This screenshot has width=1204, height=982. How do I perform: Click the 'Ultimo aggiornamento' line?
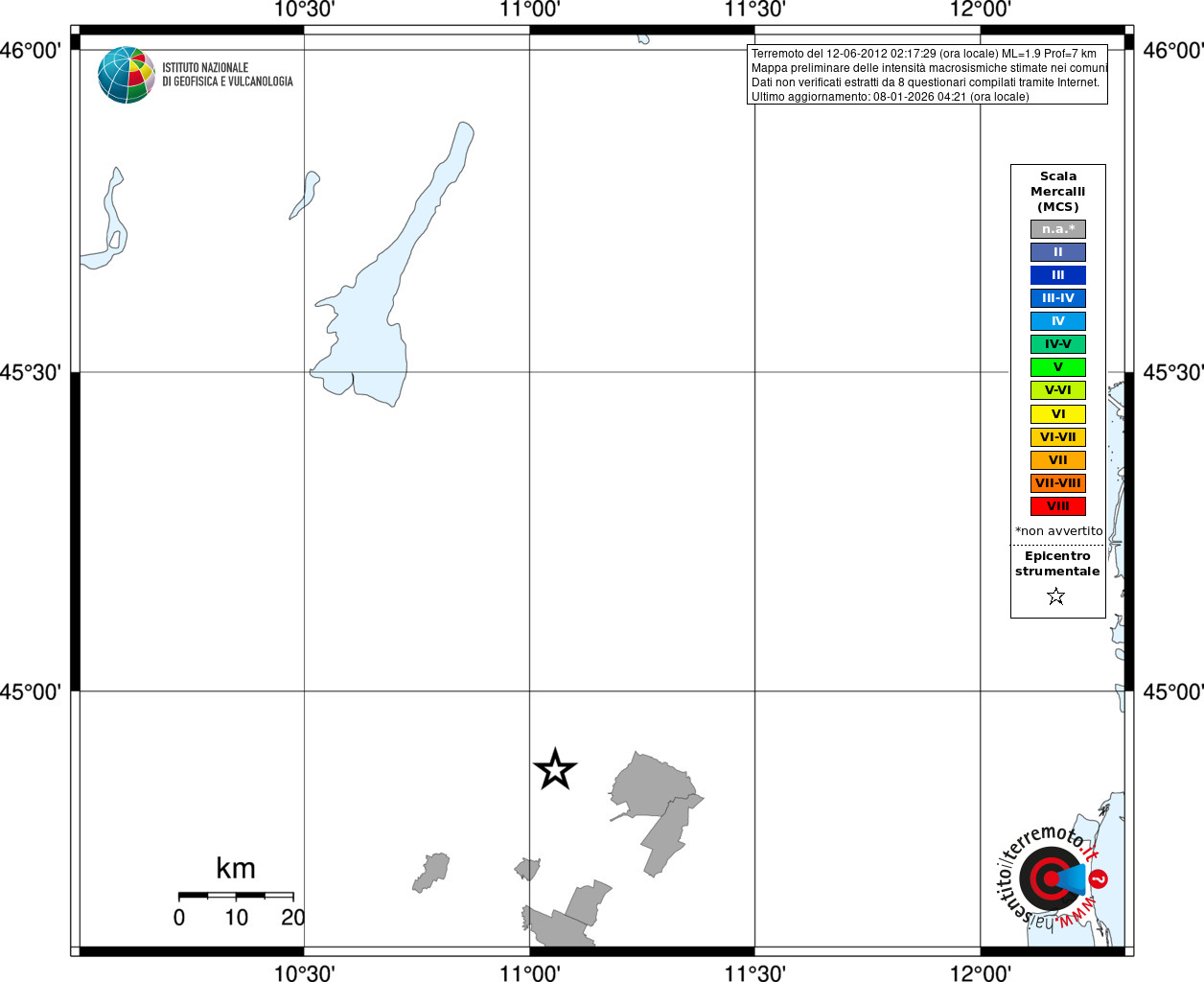tap(890, 97)
